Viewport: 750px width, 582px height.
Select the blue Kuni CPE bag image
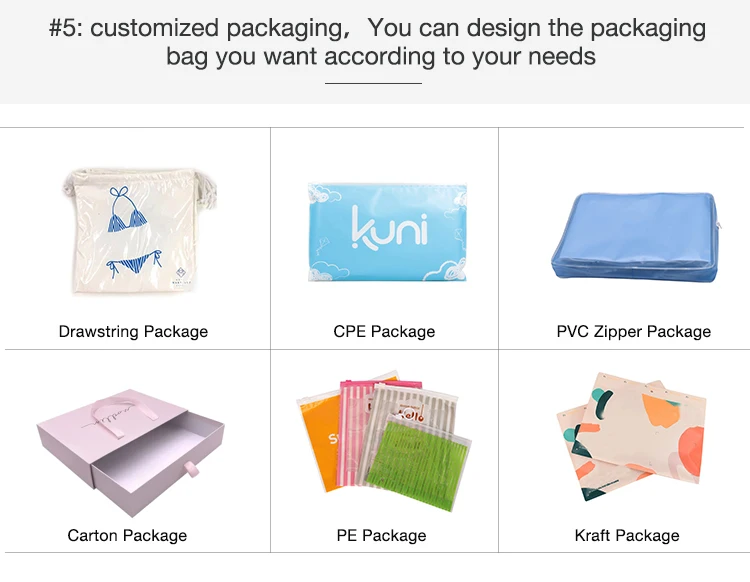(387, 232)
